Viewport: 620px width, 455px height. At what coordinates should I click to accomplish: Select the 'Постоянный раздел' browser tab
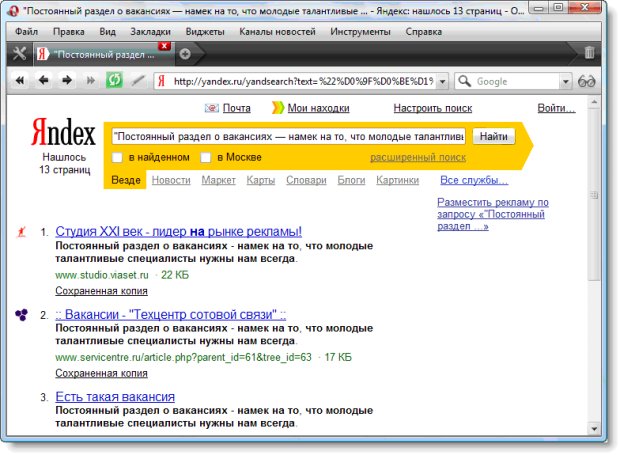point(104,55)
